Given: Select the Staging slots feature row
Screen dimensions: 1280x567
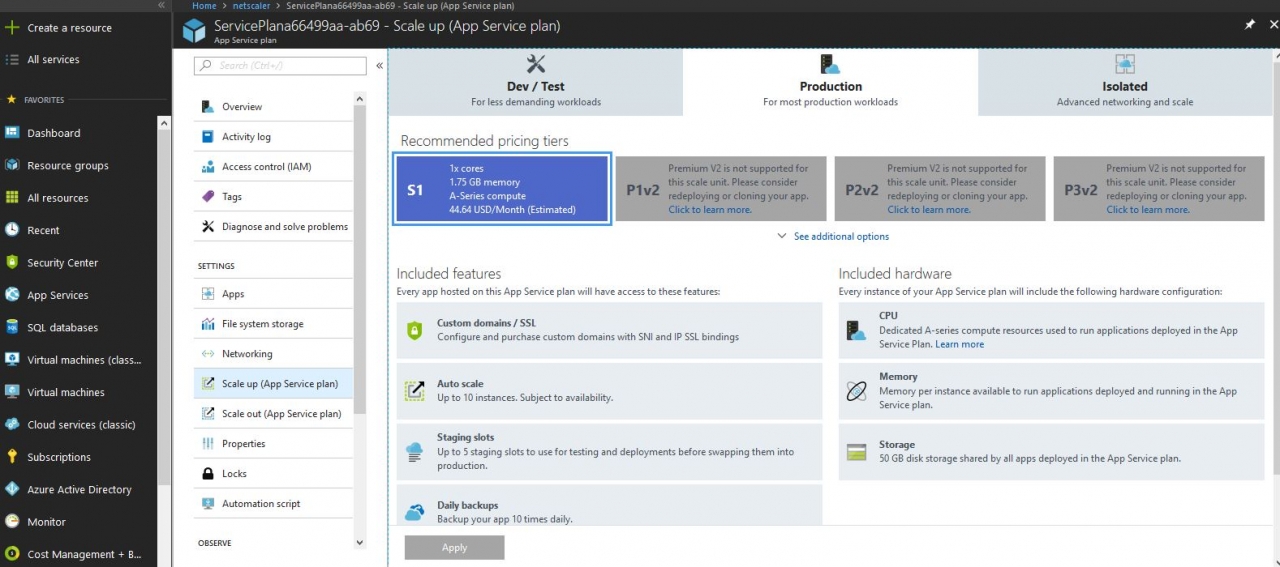Looking at the screenshot, I should [609, 452].
